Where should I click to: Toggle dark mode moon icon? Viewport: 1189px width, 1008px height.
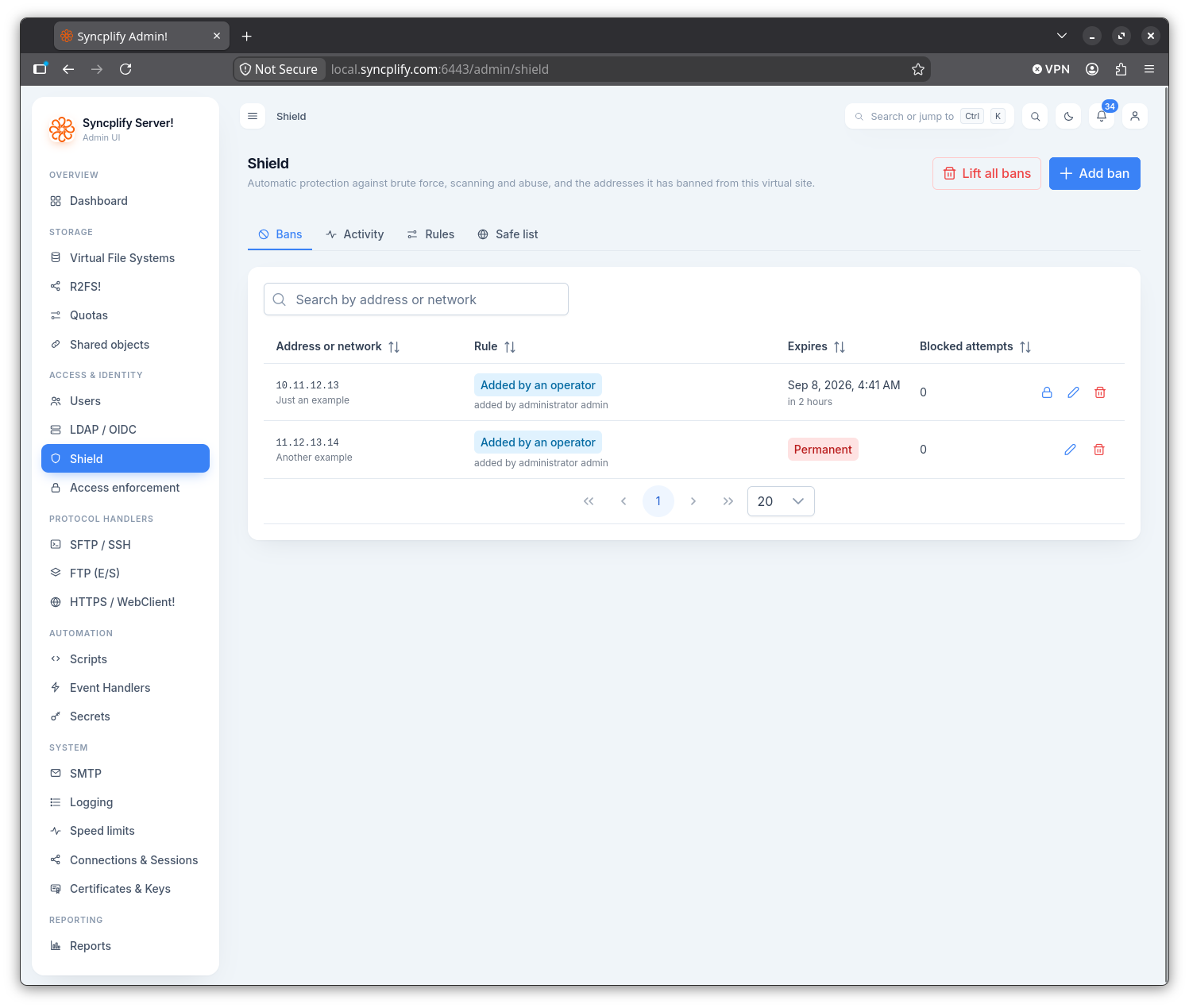[x=1068, y=116]
